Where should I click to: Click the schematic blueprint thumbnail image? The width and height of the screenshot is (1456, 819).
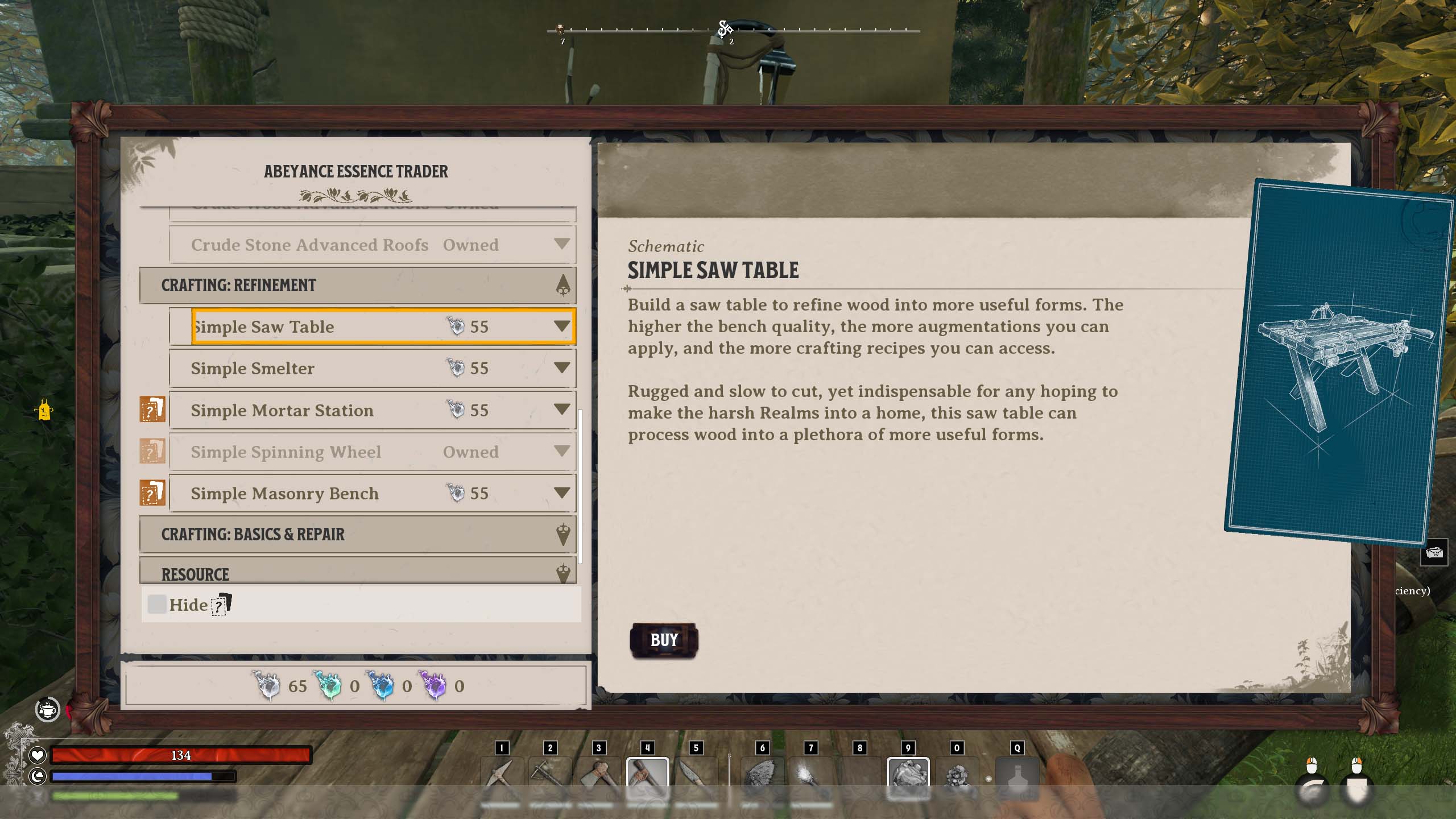click(1340, 360)
